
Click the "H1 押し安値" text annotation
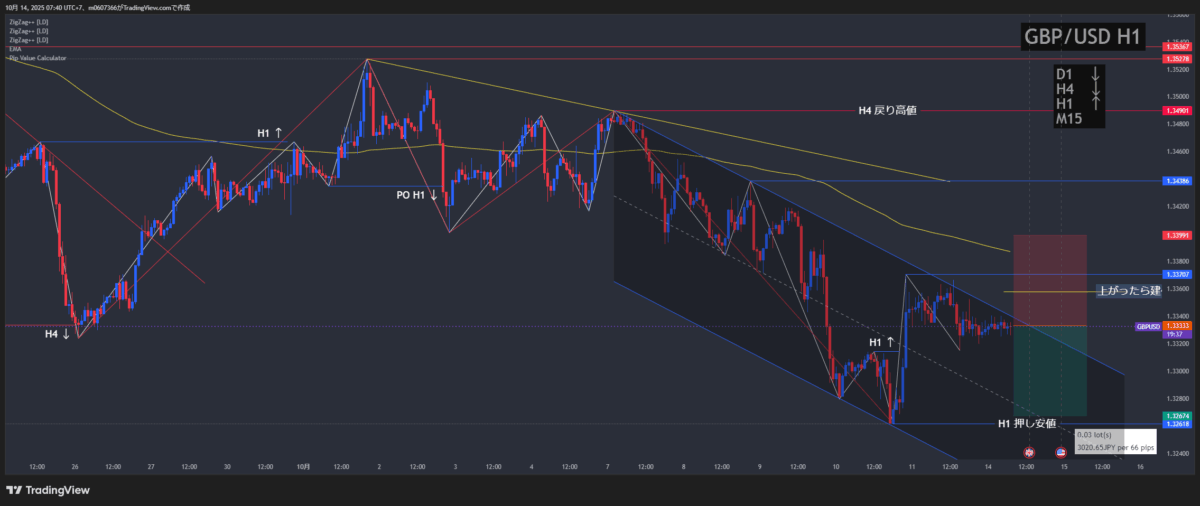pos(1027,424)
